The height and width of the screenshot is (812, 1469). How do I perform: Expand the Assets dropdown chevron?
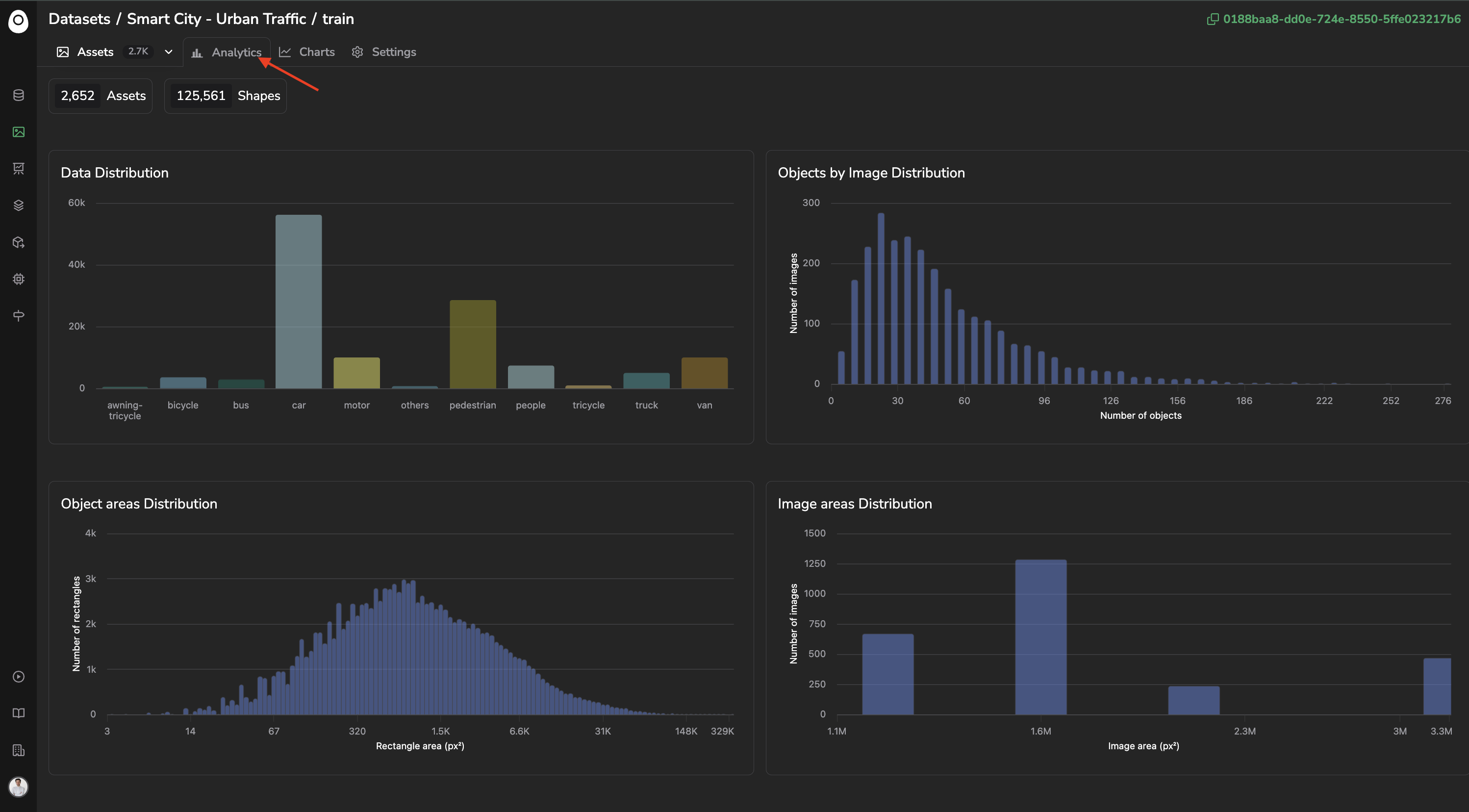(168, 52)
